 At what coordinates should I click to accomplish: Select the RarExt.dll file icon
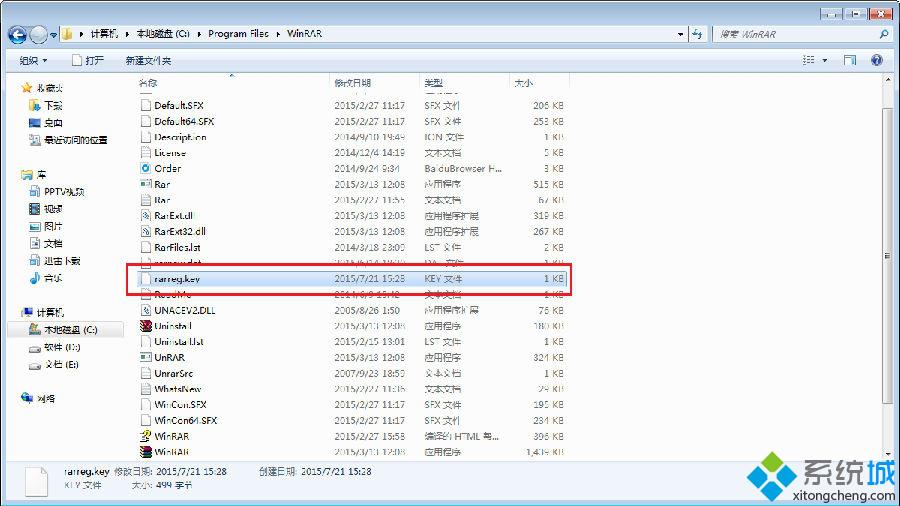[x=146, y=216]
